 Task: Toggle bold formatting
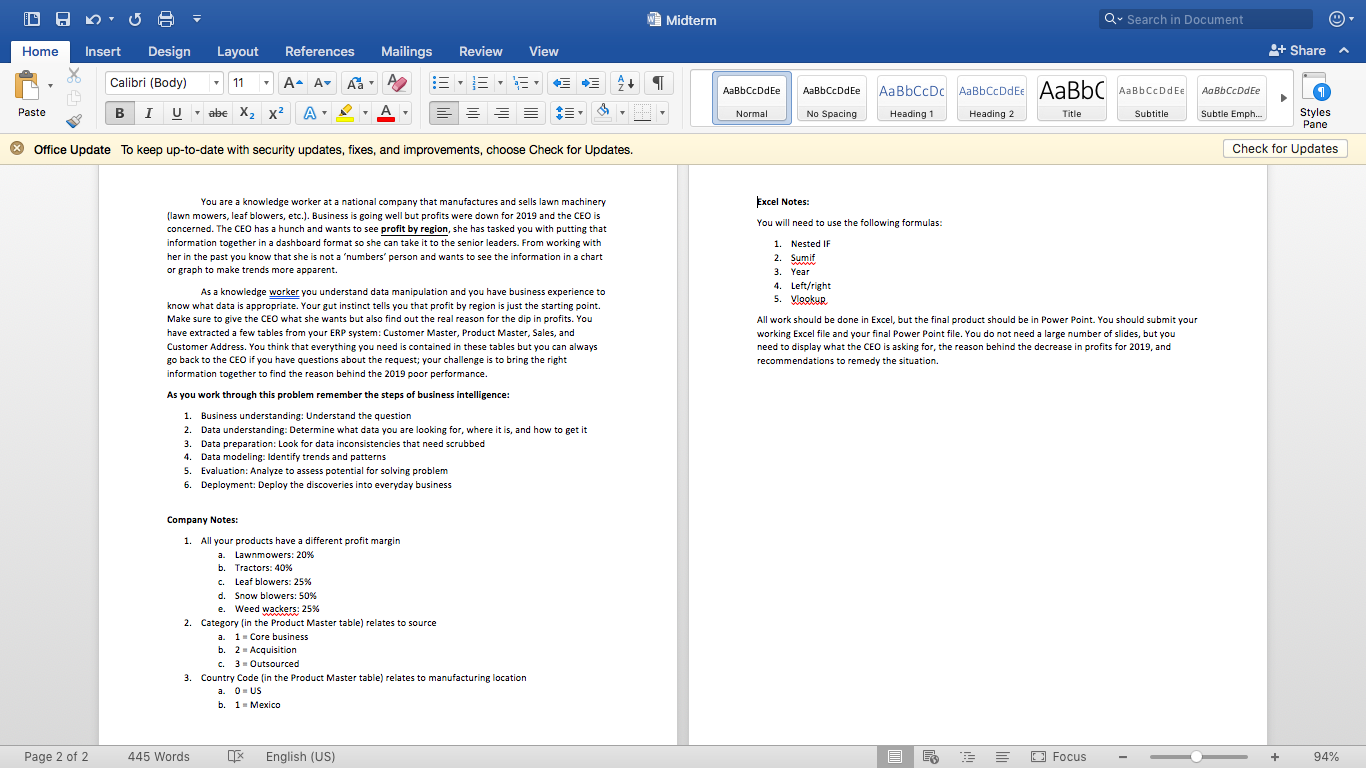tap(119, 113)
